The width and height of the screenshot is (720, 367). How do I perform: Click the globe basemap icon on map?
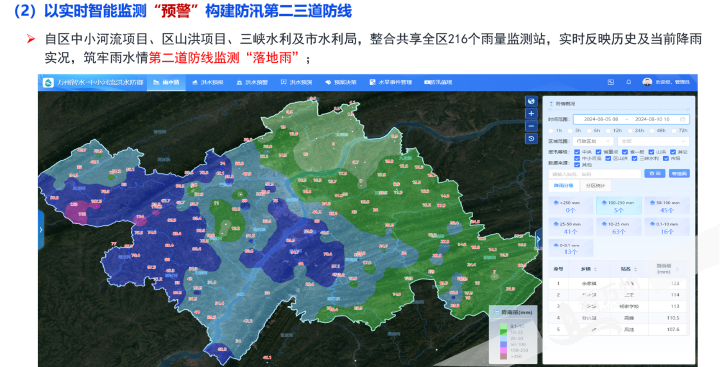(x=531, y=102)
